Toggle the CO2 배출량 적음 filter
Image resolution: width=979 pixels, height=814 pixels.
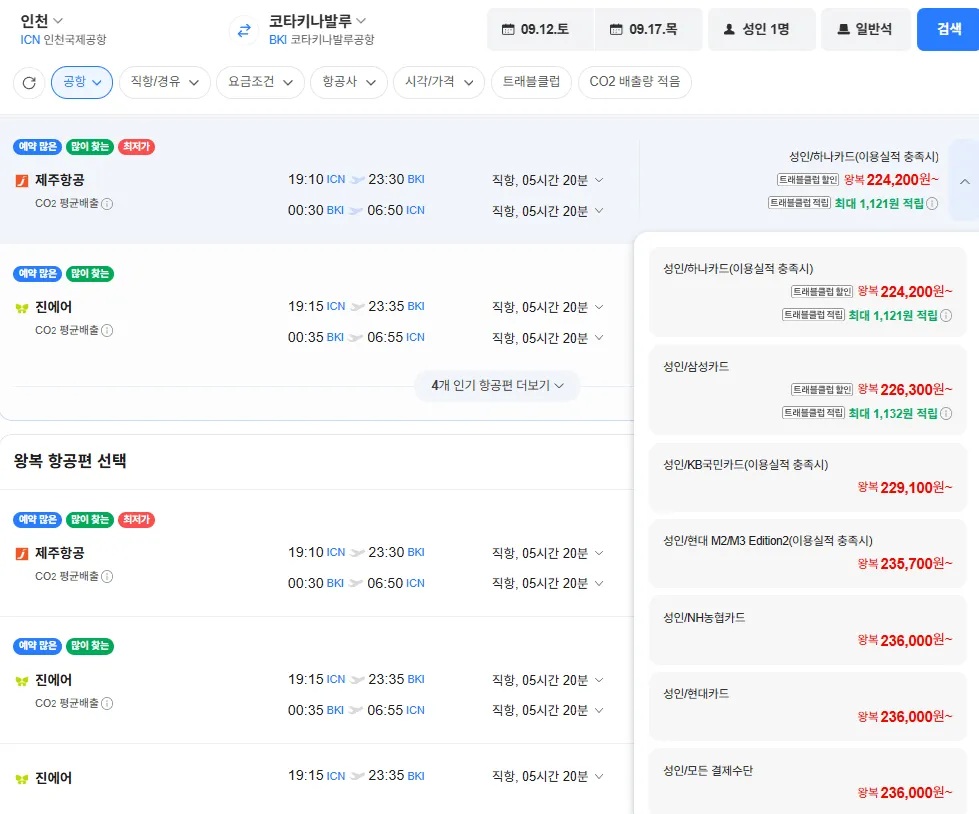click(x=635, y=82)
